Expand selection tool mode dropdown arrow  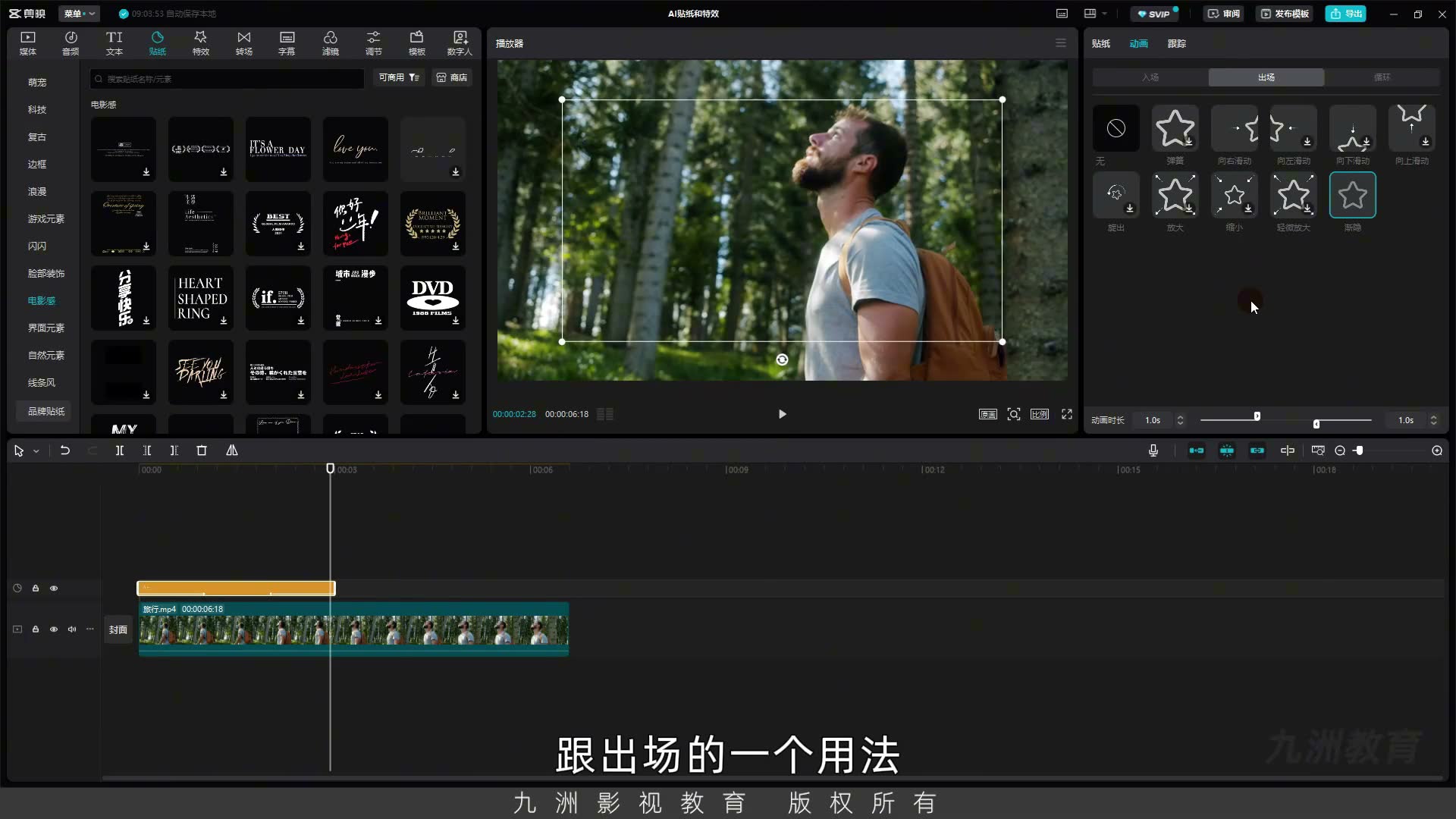click(36, 451)
